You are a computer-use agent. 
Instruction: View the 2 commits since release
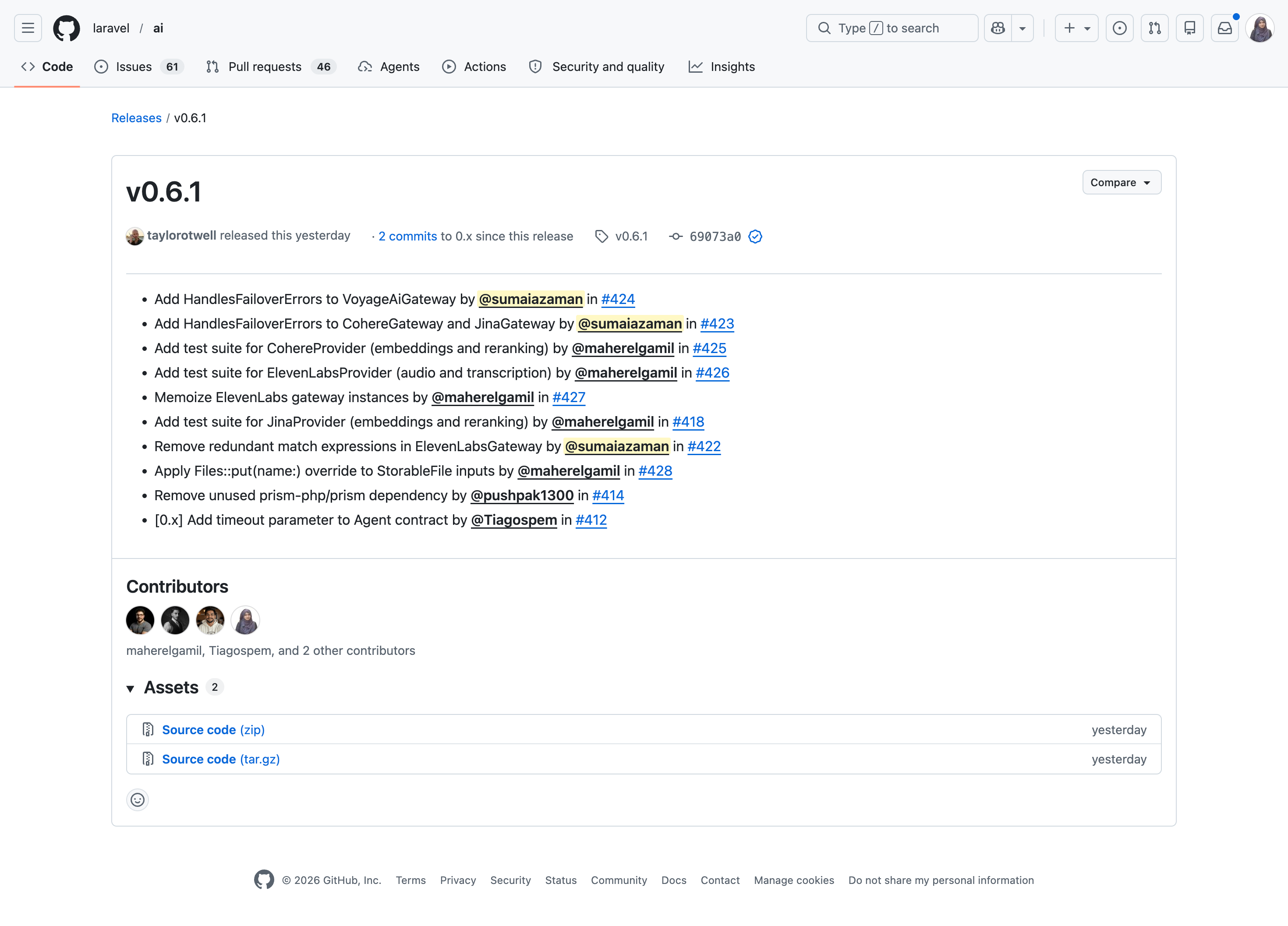[407, 236]
